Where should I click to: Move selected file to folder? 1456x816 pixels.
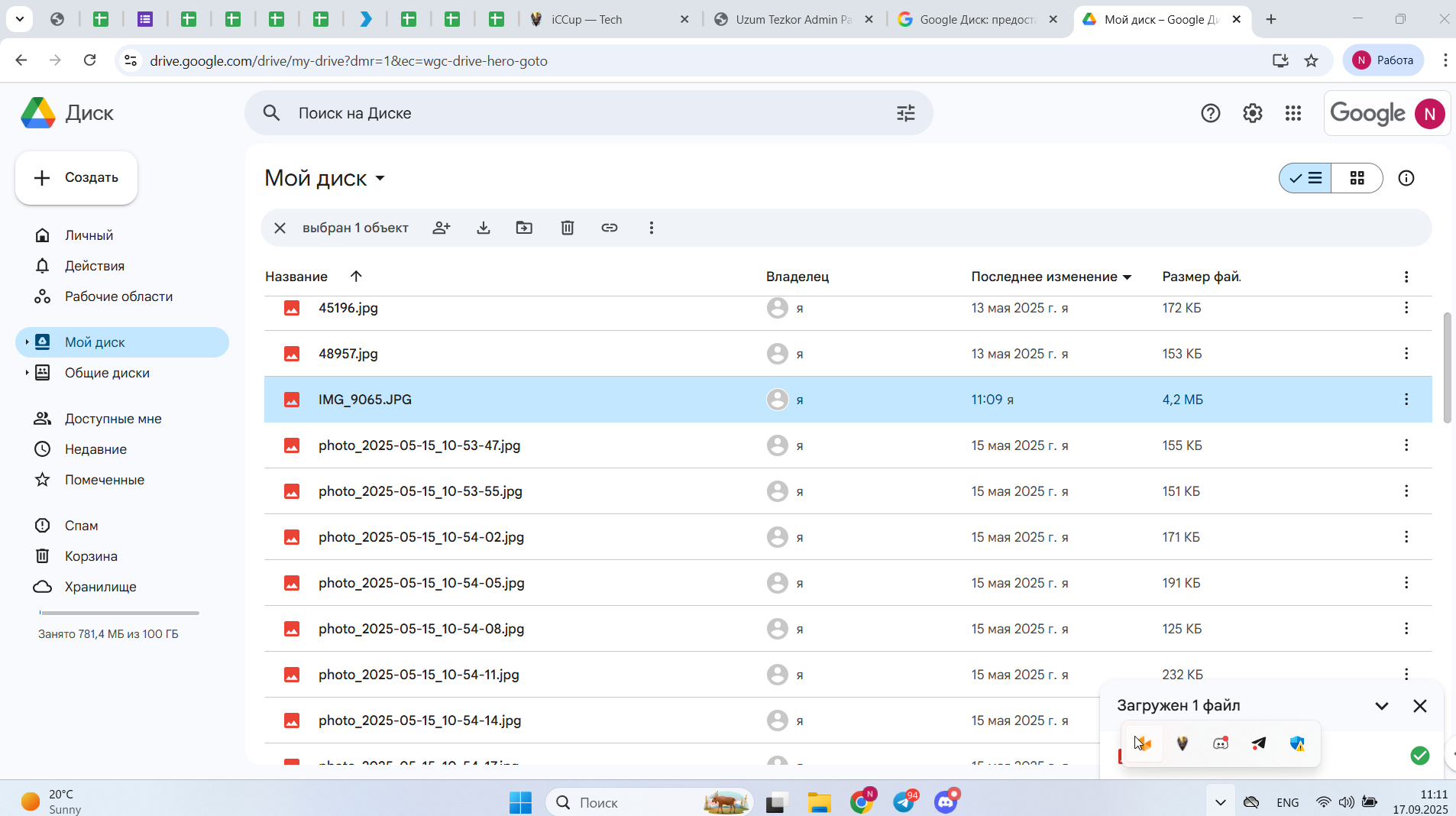524,228
